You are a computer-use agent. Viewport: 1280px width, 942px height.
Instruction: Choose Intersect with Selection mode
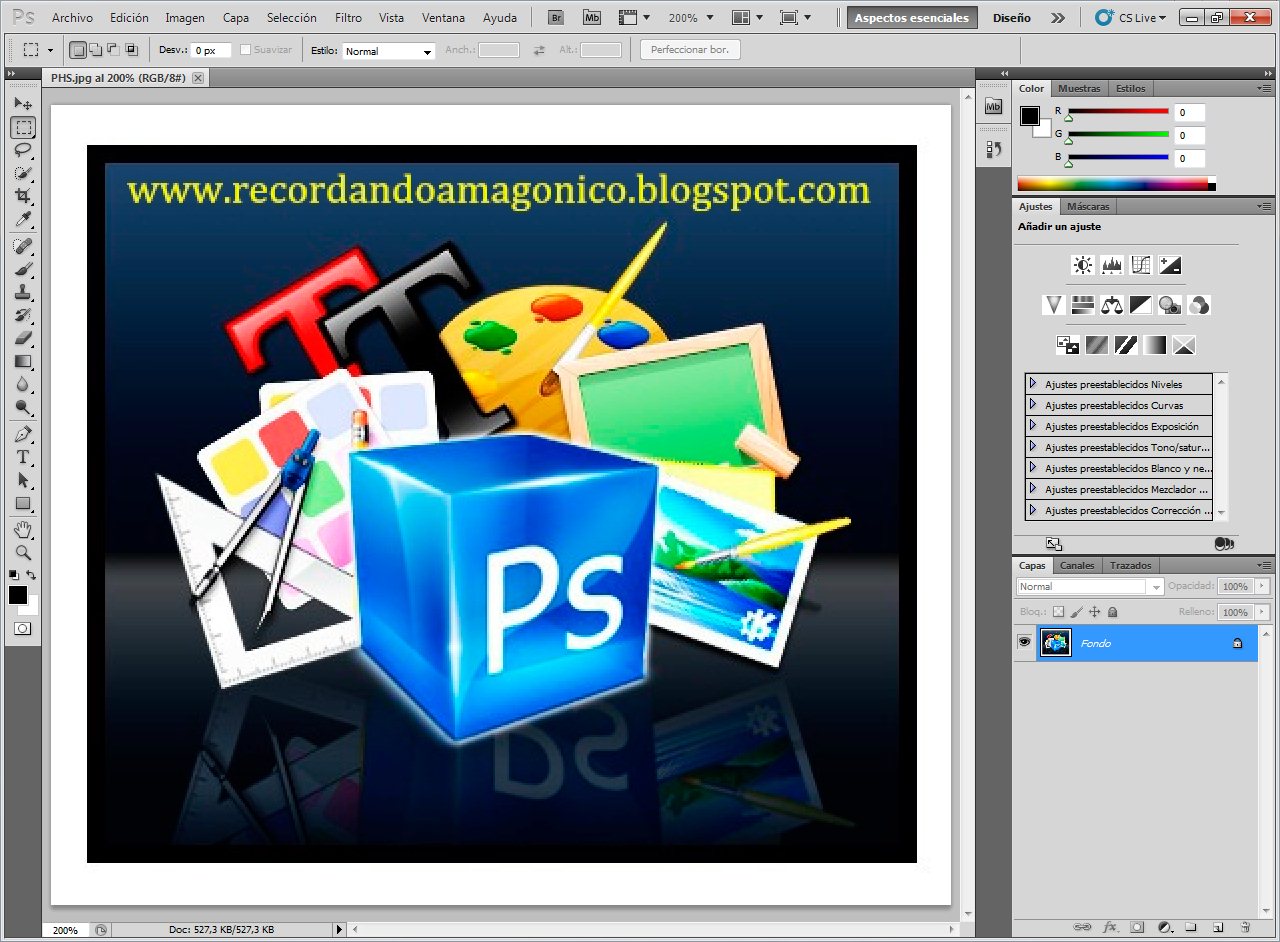(x=131, y=49)
